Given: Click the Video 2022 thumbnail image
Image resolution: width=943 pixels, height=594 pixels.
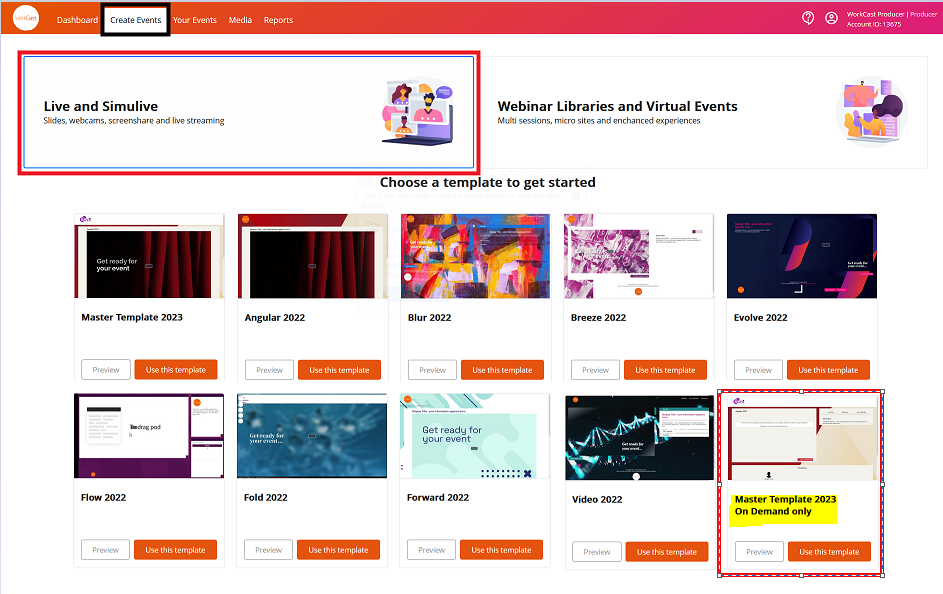Looking at the screenshot, I should pos(639,438).
